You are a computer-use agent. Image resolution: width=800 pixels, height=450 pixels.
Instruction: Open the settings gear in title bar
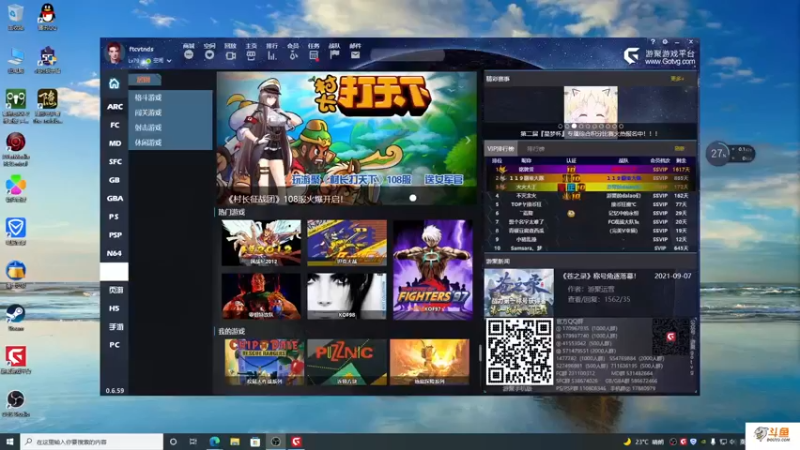click(665, 42)
